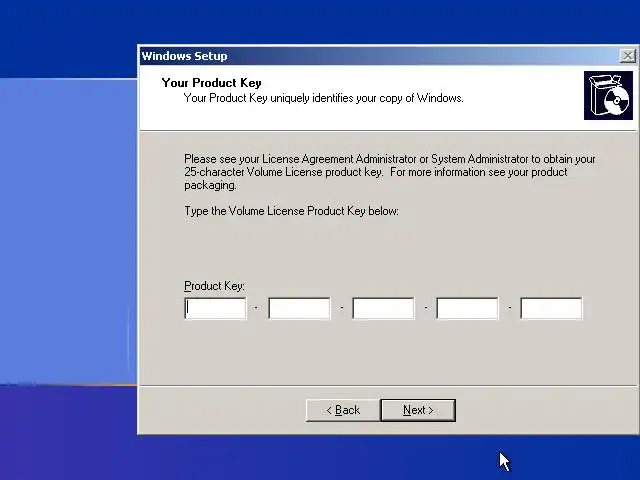Focus the first Product Key field
640x480 pixels.
click(215, 308)
